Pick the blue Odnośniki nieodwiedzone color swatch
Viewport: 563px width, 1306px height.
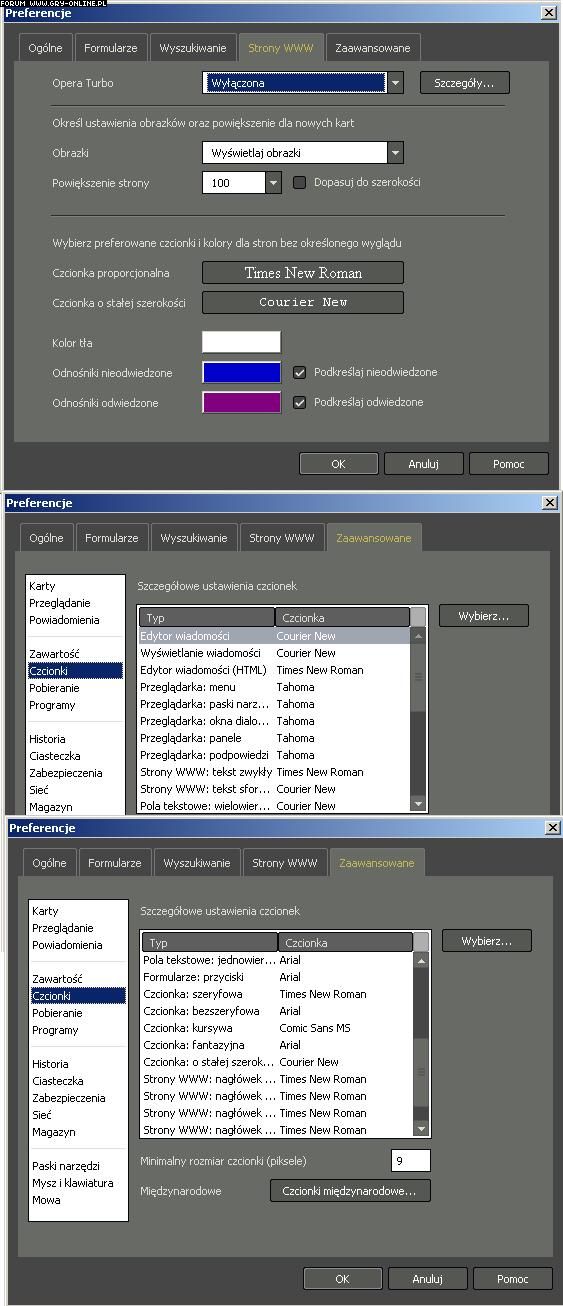coord(242,373)
